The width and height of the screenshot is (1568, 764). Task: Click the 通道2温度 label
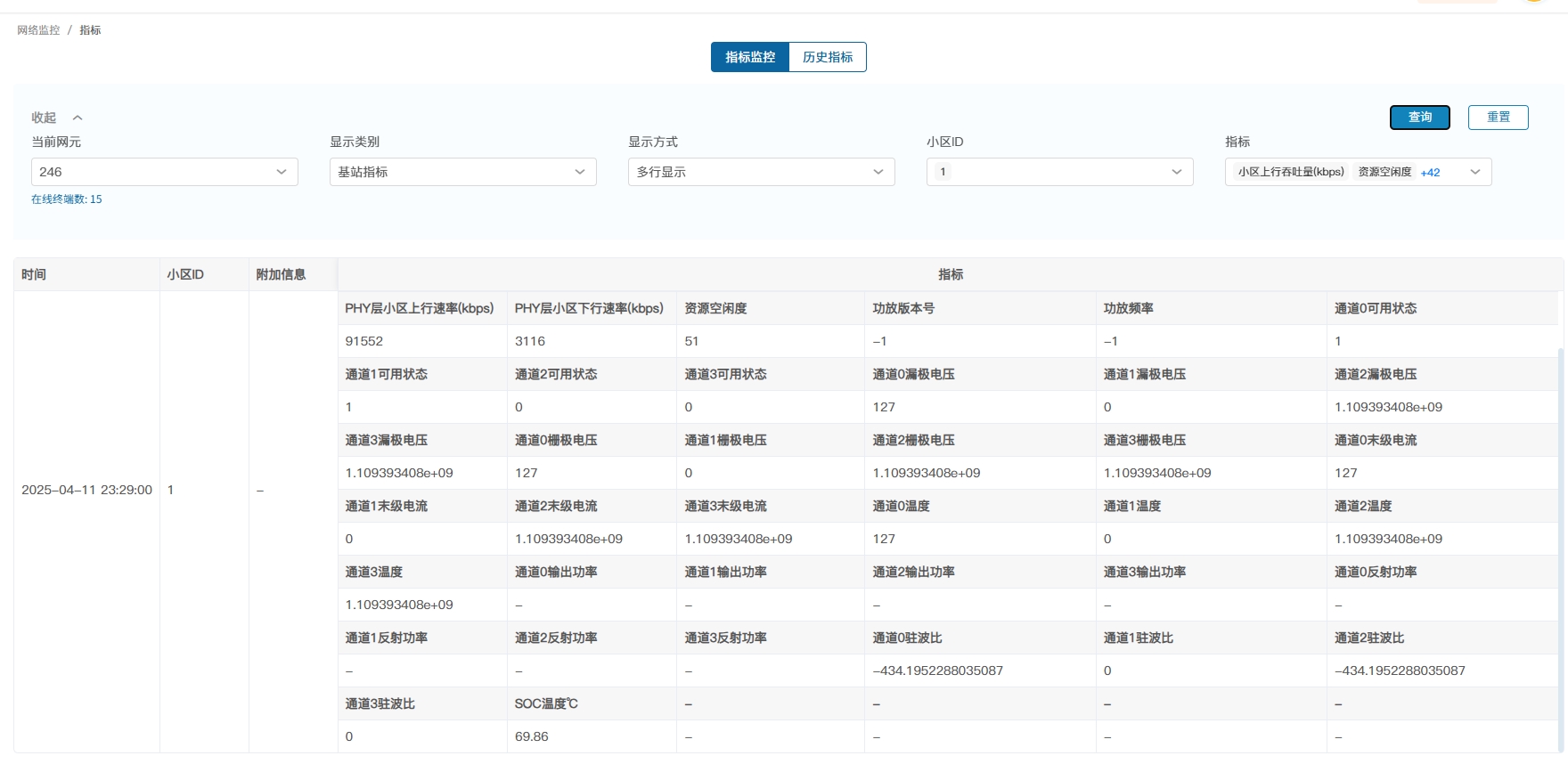1363,506
